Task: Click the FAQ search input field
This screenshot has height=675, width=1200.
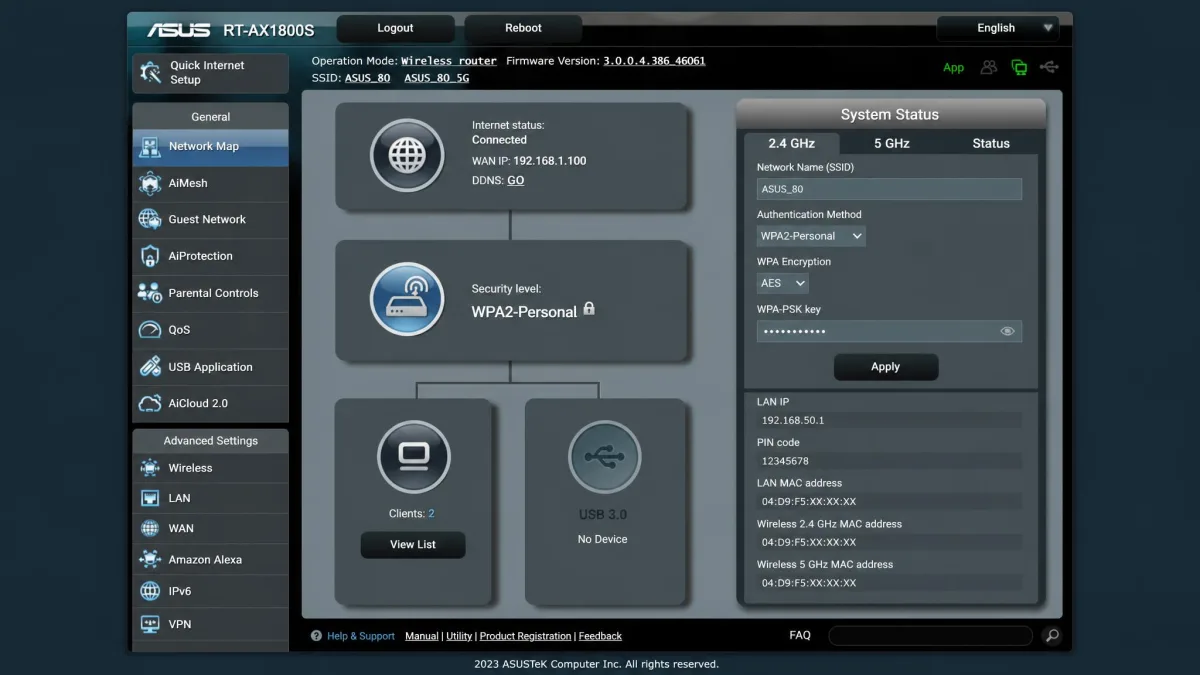Action: click(930, 636)
